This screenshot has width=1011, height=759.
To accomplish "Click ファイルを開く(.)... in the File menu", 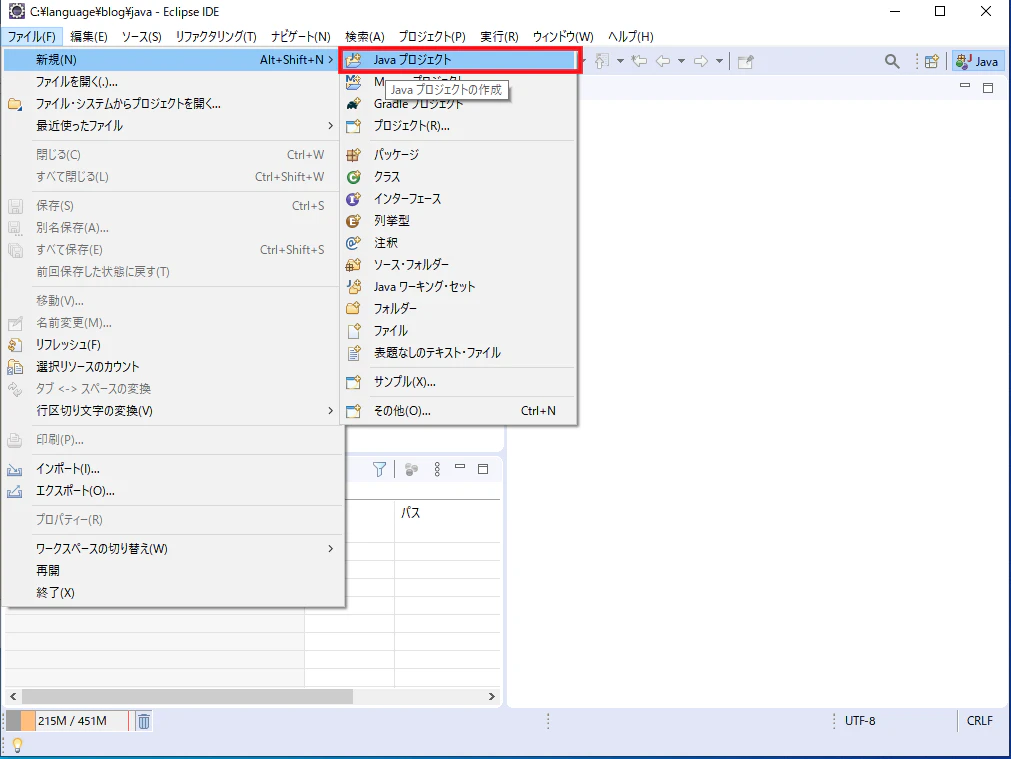I will 173,82.
